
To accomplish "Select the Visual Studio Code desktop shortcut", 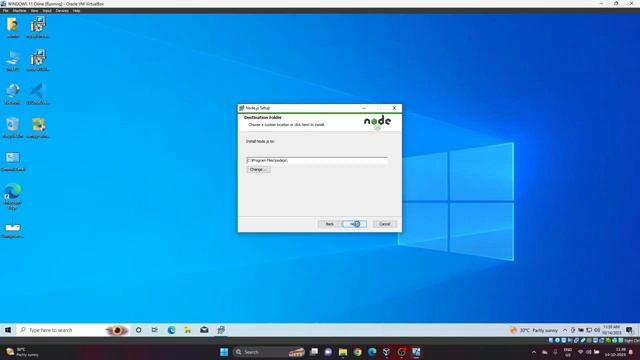I will click(x=38, y=94).
